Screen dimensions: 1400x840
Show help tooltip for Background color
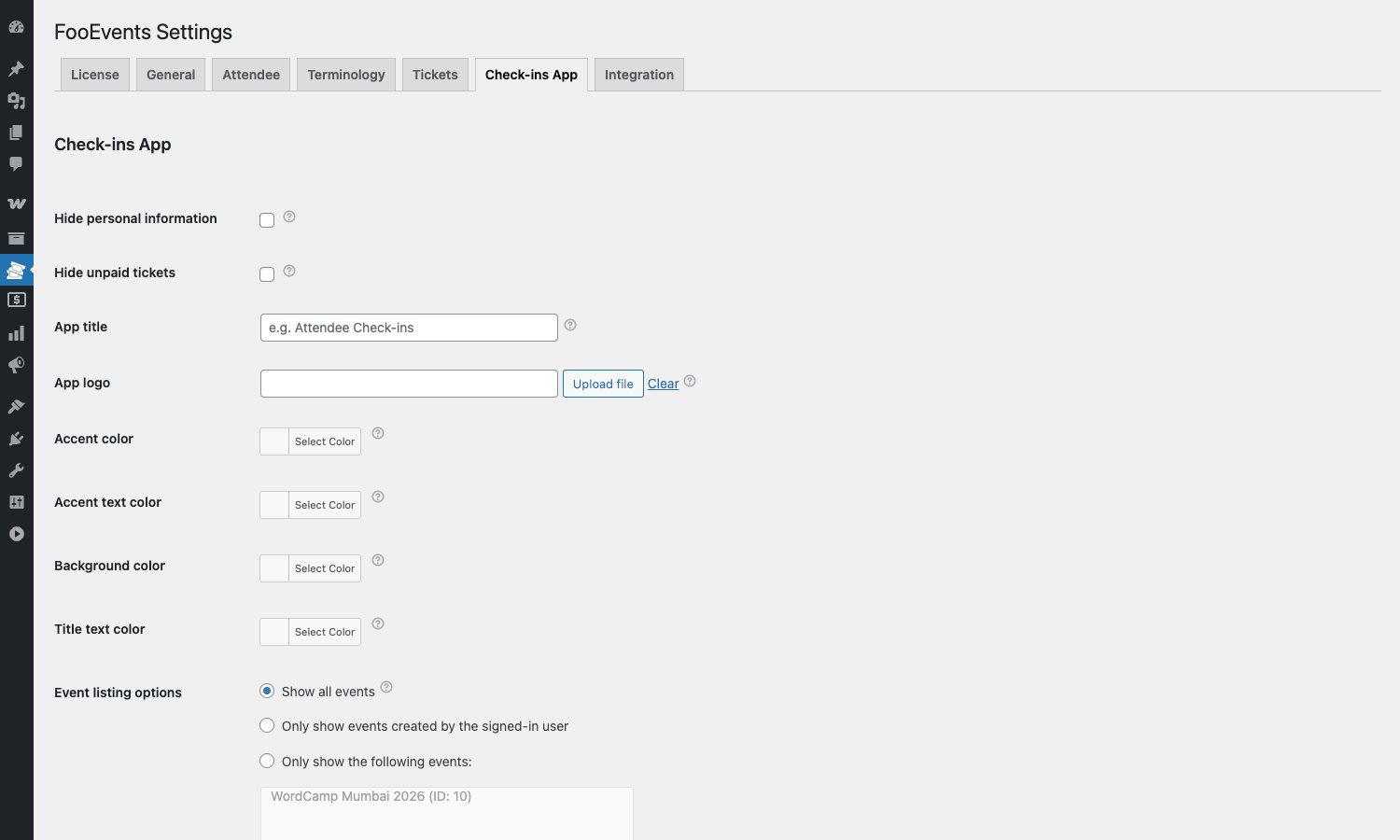pos(378,560)
